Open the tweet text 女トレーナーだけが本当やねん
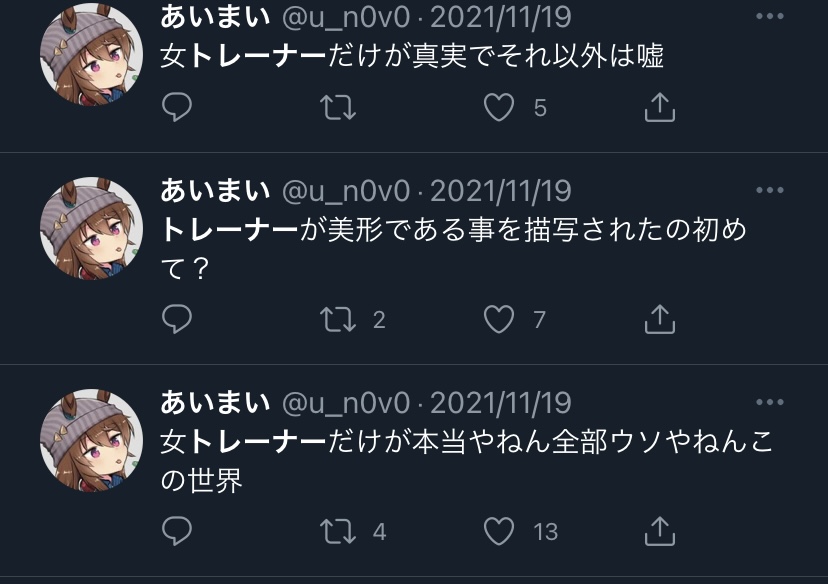The image size is (828, 584). pos(355,441)
